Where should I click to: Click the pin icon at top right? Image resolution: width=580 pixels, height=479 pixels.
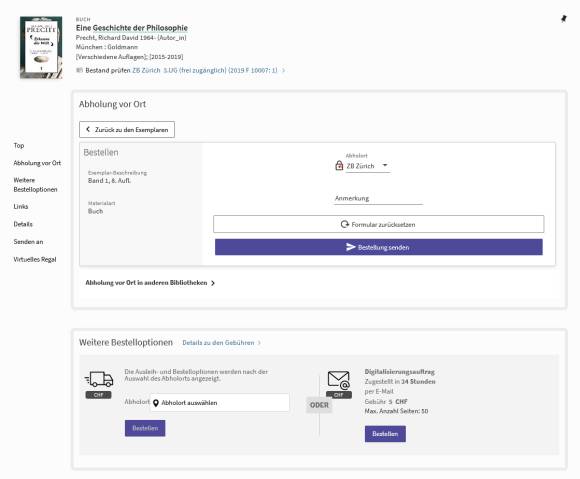tap(563, 18)
